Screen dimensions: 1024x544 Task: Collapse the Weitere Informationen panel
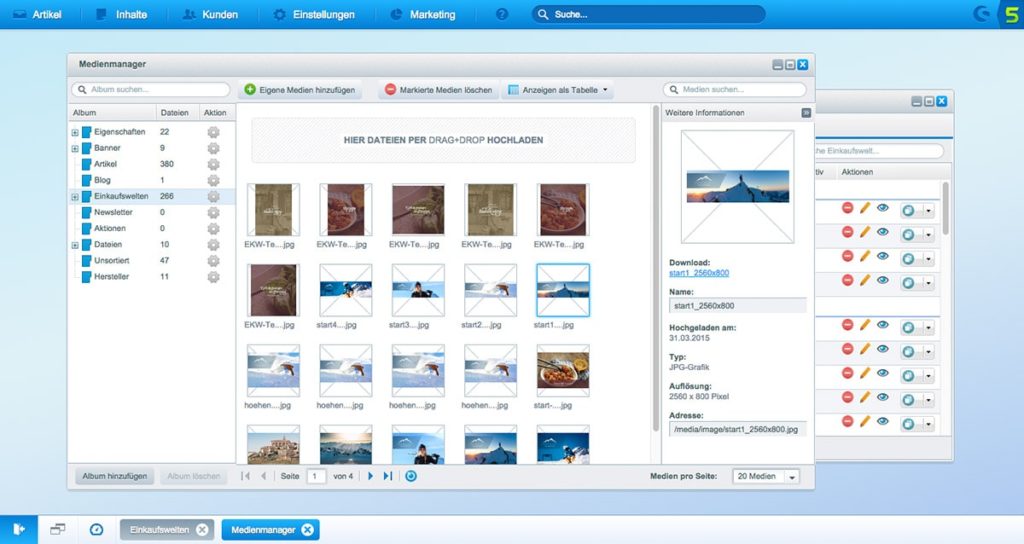click(806, 113)
